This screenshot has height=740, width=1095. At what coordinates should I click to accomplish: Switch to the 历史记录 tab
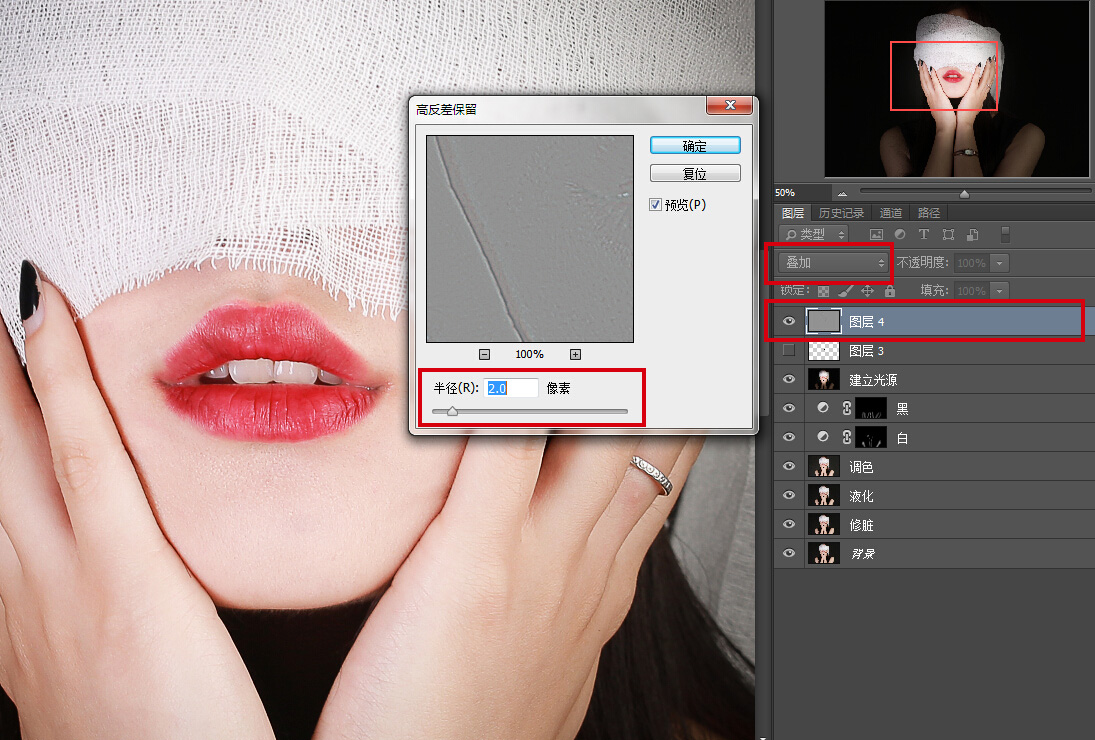pos(841,213)
